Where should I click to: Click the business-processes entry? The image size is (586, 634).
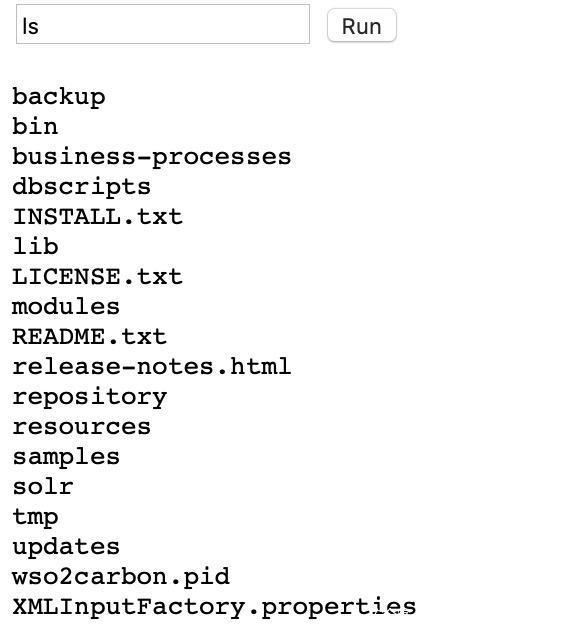[152, 157]
